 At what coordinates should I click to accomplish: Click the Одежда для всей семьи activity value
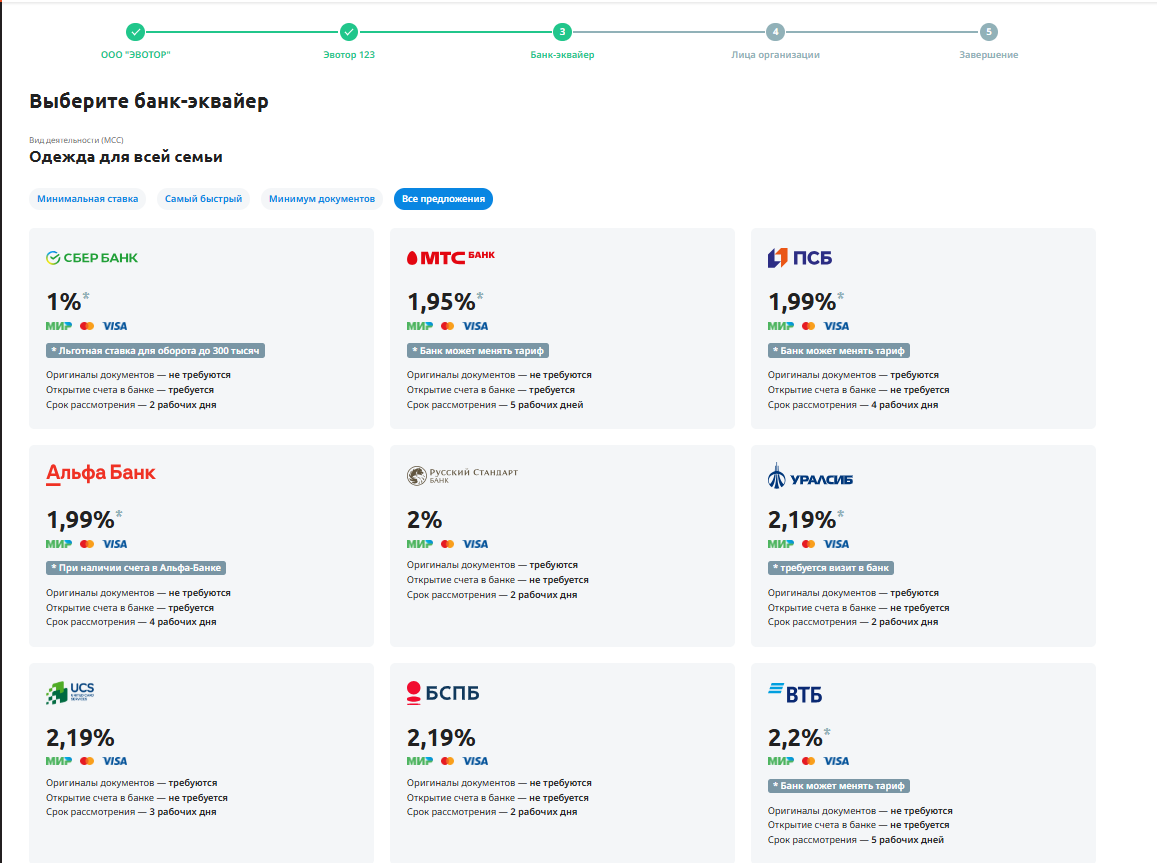pyautogui.click(x=126, y=157)
